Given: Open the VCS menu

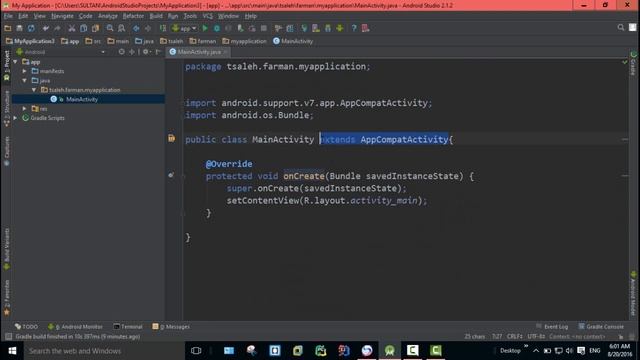Looking at the screenshot, I should [x=208, y=16].
